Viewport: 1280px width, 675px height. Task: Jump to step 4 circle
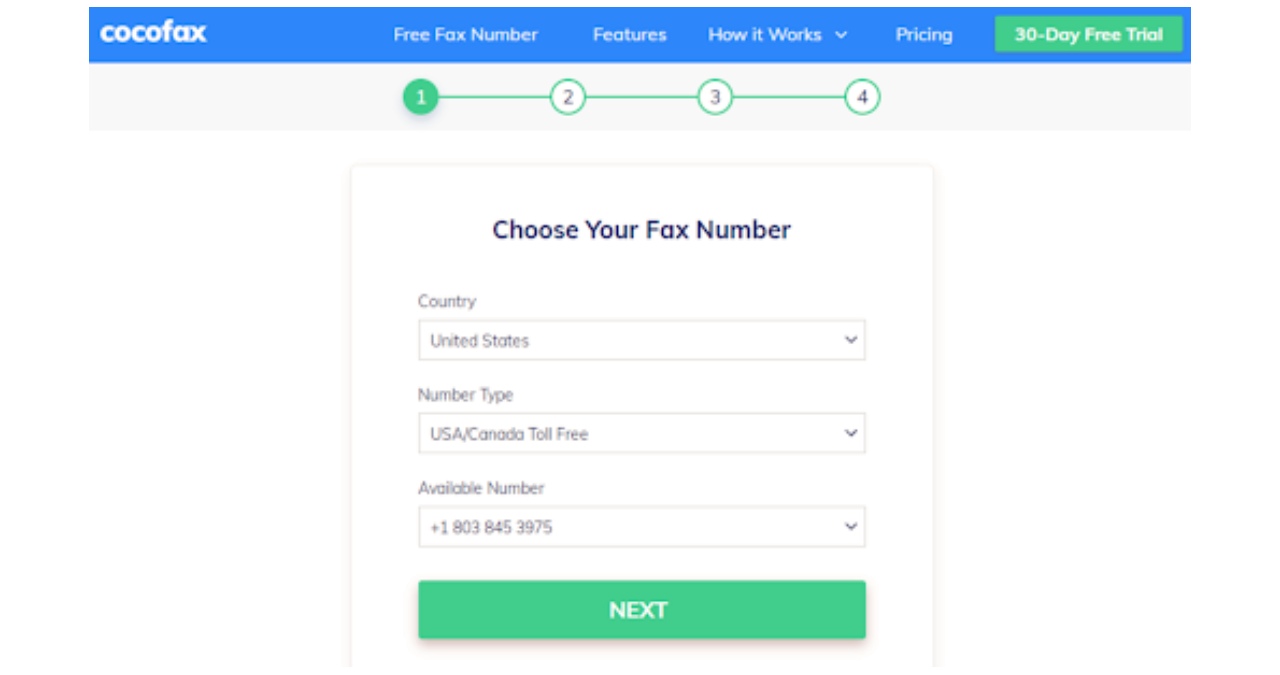(x=862, y=97)
